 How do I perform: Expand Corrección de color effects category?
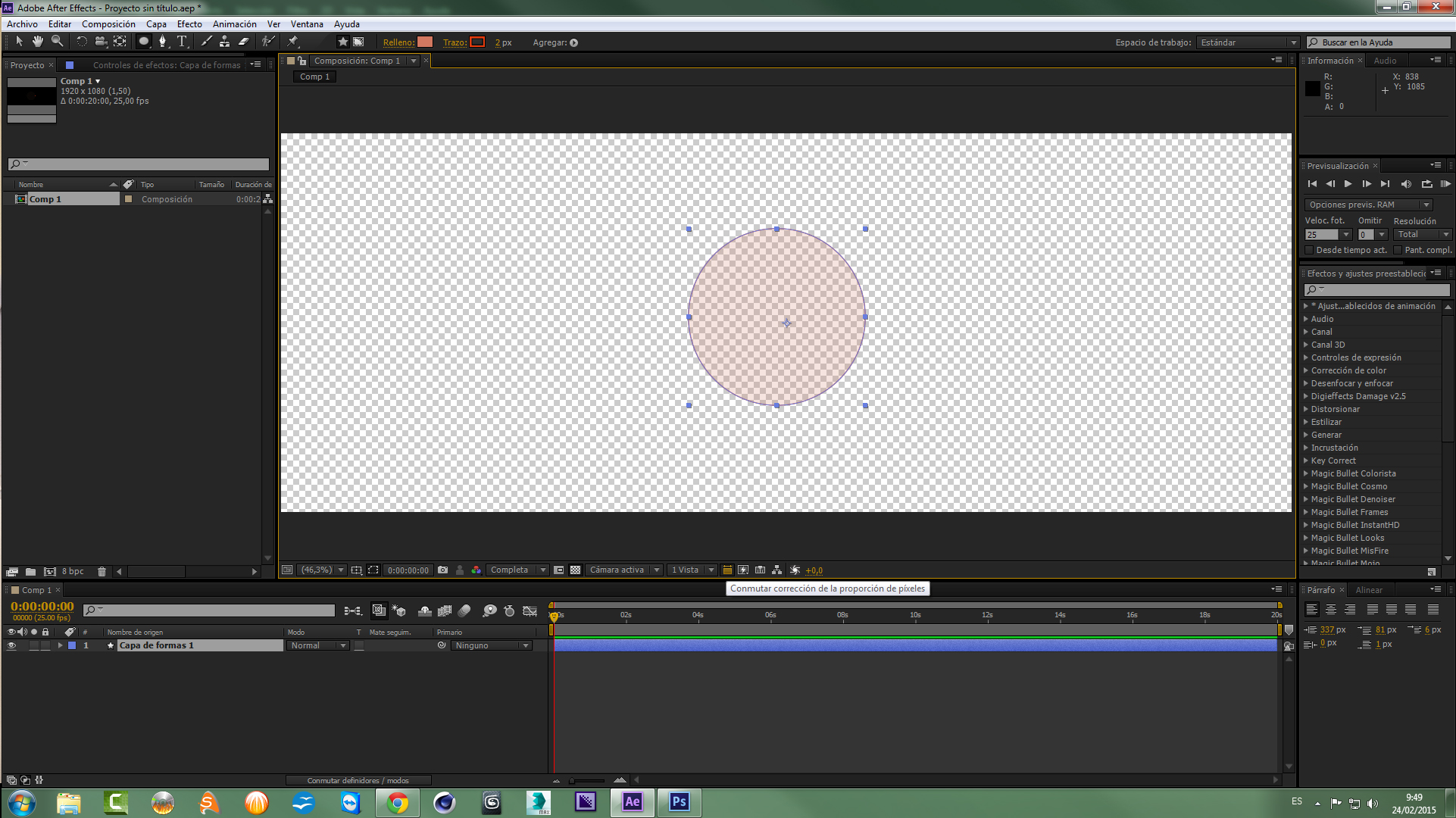tap(1306, 370)
